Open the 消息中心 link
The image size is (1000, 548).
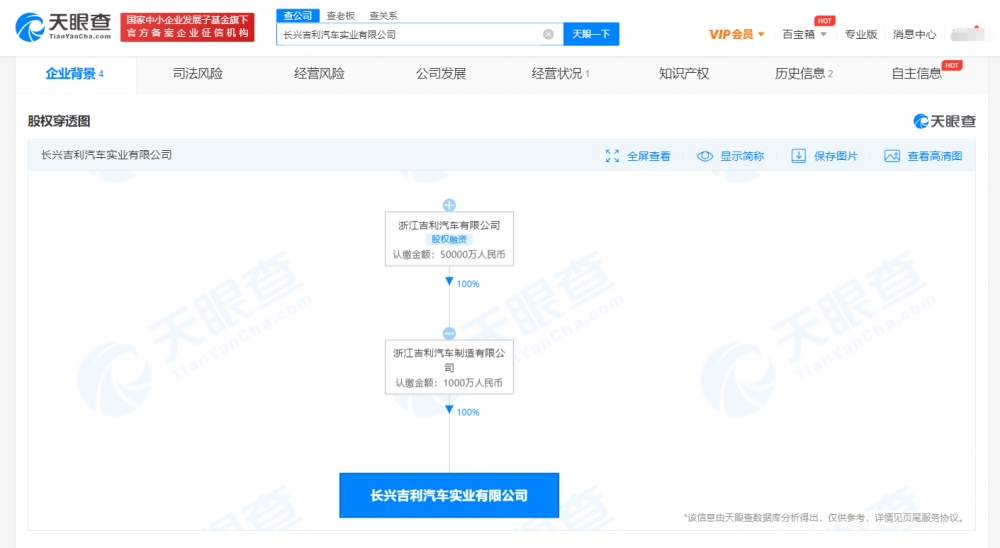coord(914,34)
